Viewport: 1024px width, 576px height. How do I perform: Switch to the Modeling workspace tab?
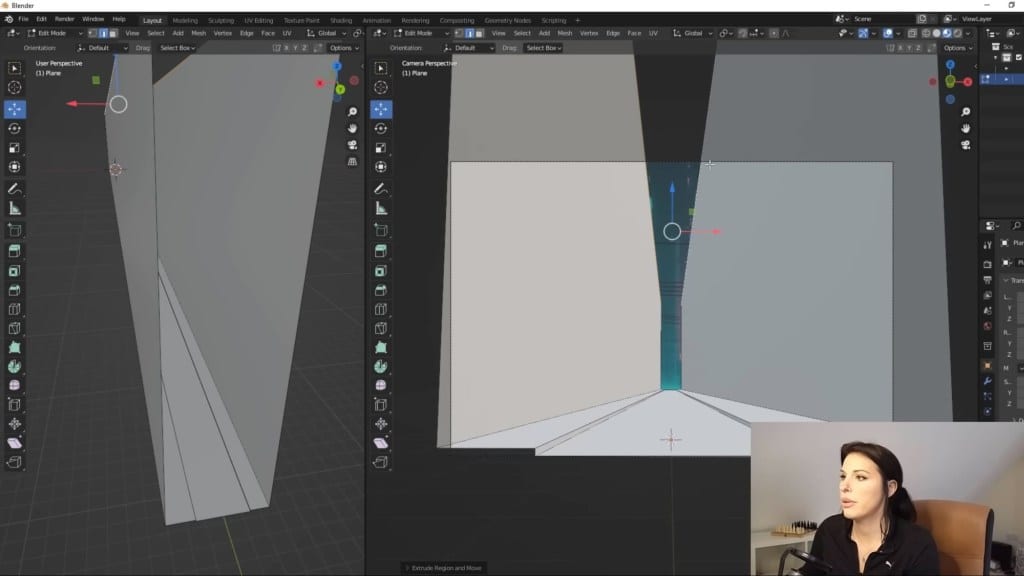185,20
